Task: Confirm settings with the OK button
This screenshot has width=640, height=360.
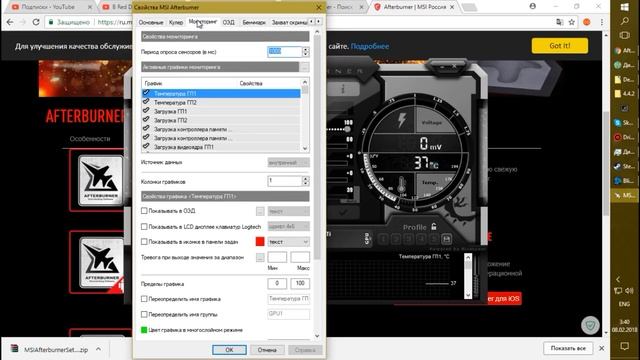Action: click(229, 350)
